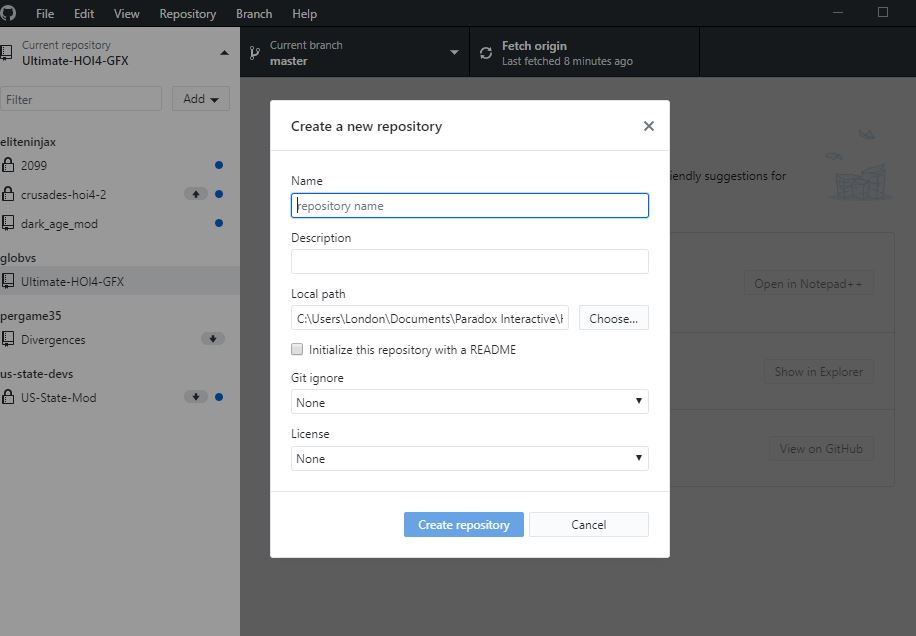Collapse the Current repository selector

[222, 53]
